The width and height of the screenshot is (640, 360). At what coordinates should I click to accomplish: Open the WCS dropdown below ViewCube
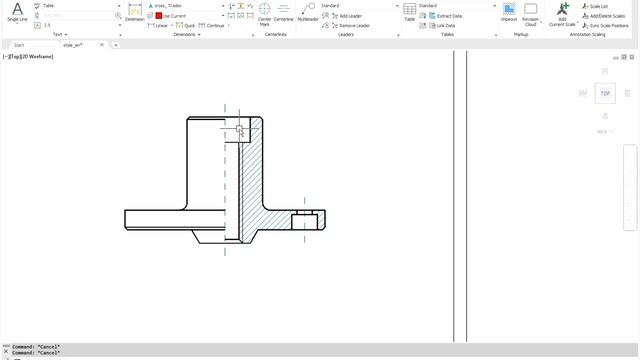point(605,131)
